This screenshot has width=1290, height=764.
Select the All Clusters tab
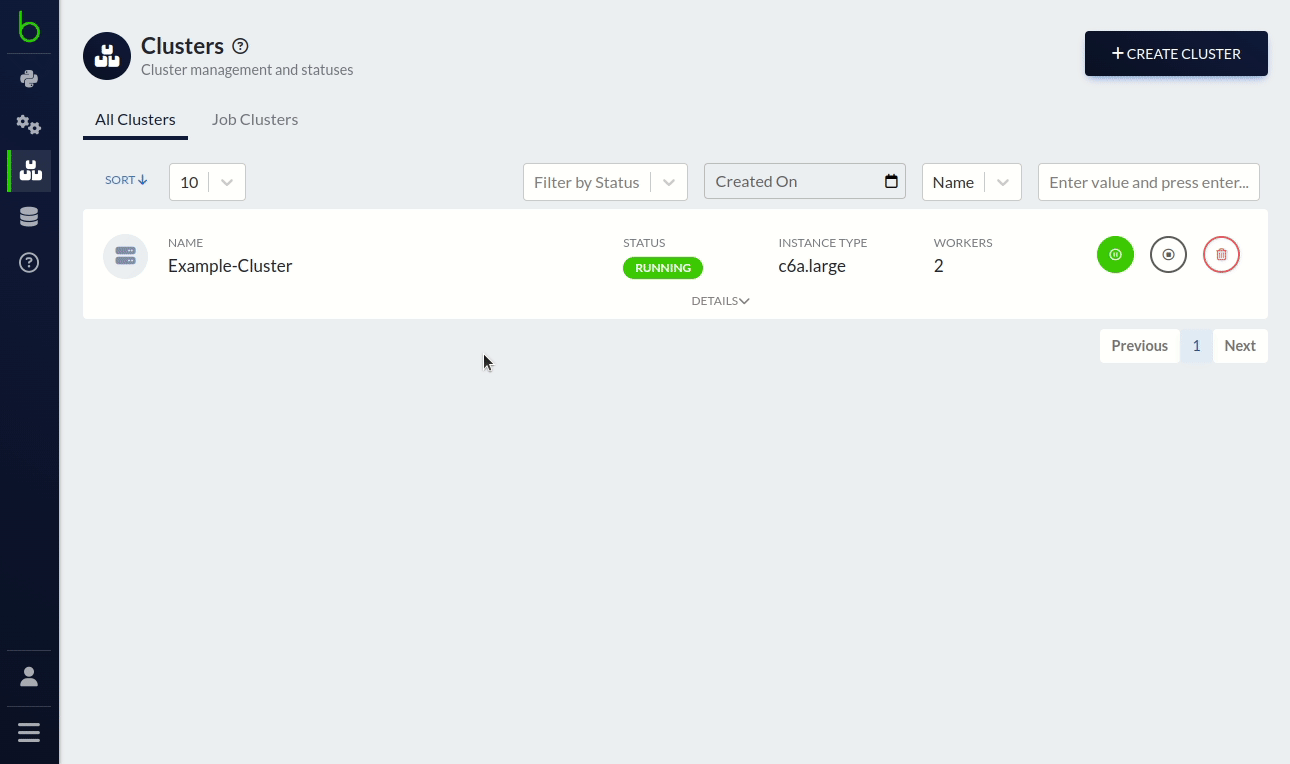point(135,120)
